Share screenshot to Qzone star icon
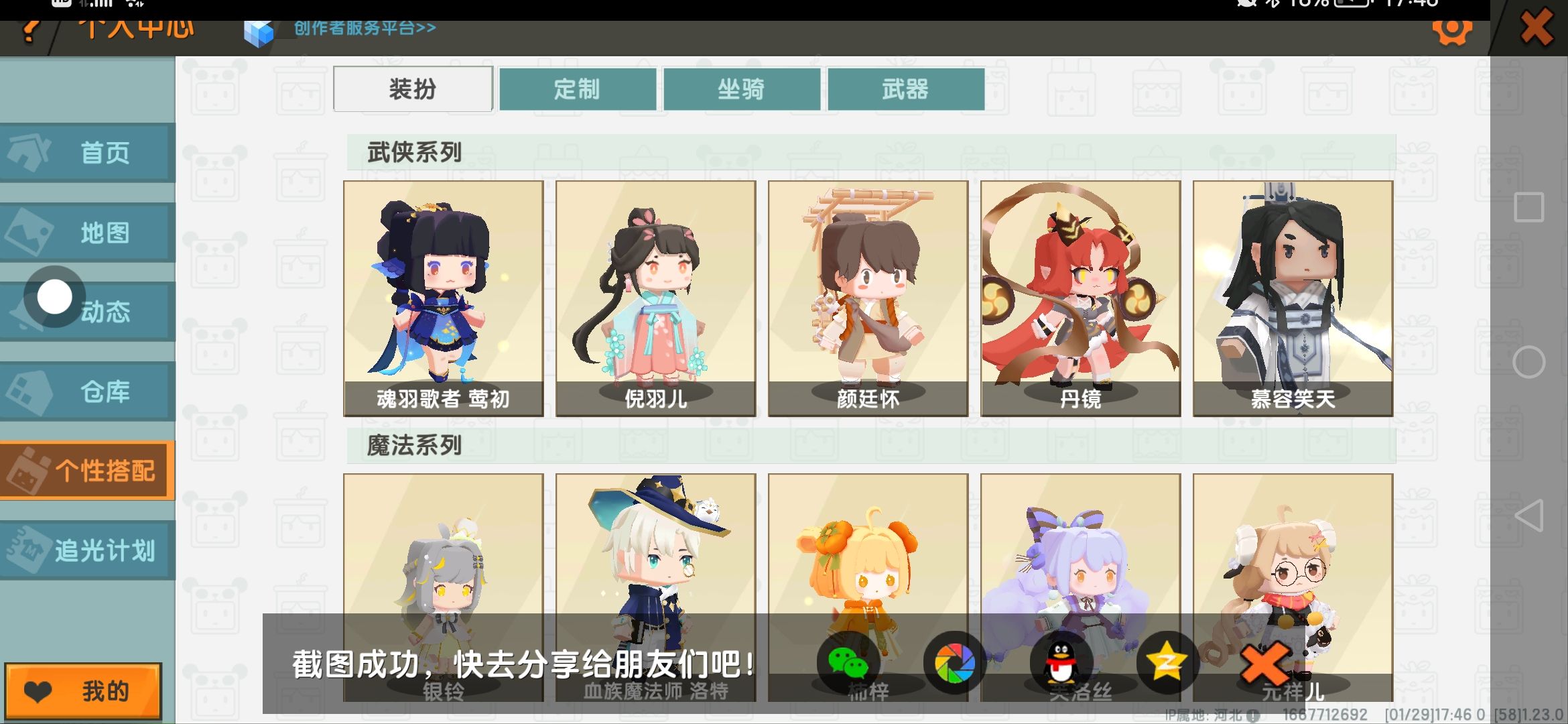This screenshot has width=1568, height=724. (1167, 662)
